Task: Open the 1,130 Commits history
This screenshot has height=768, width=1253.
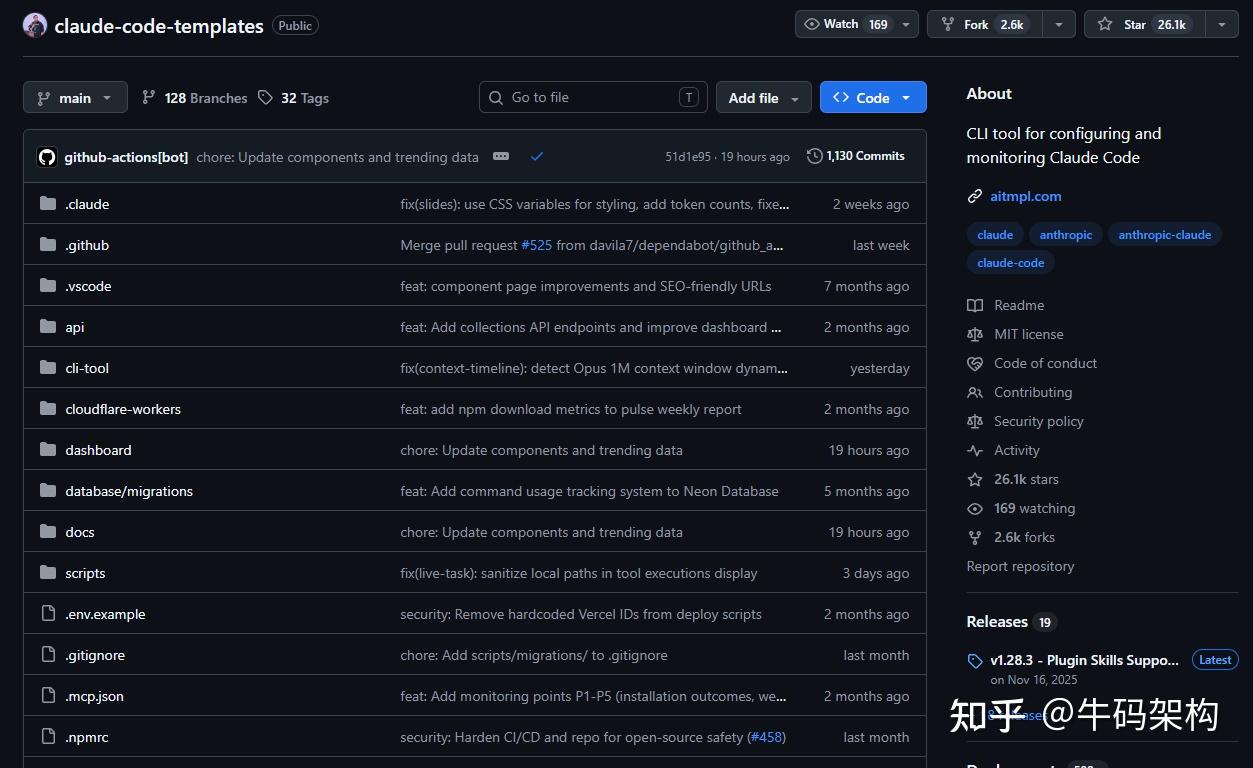Action: click(855, 156)
